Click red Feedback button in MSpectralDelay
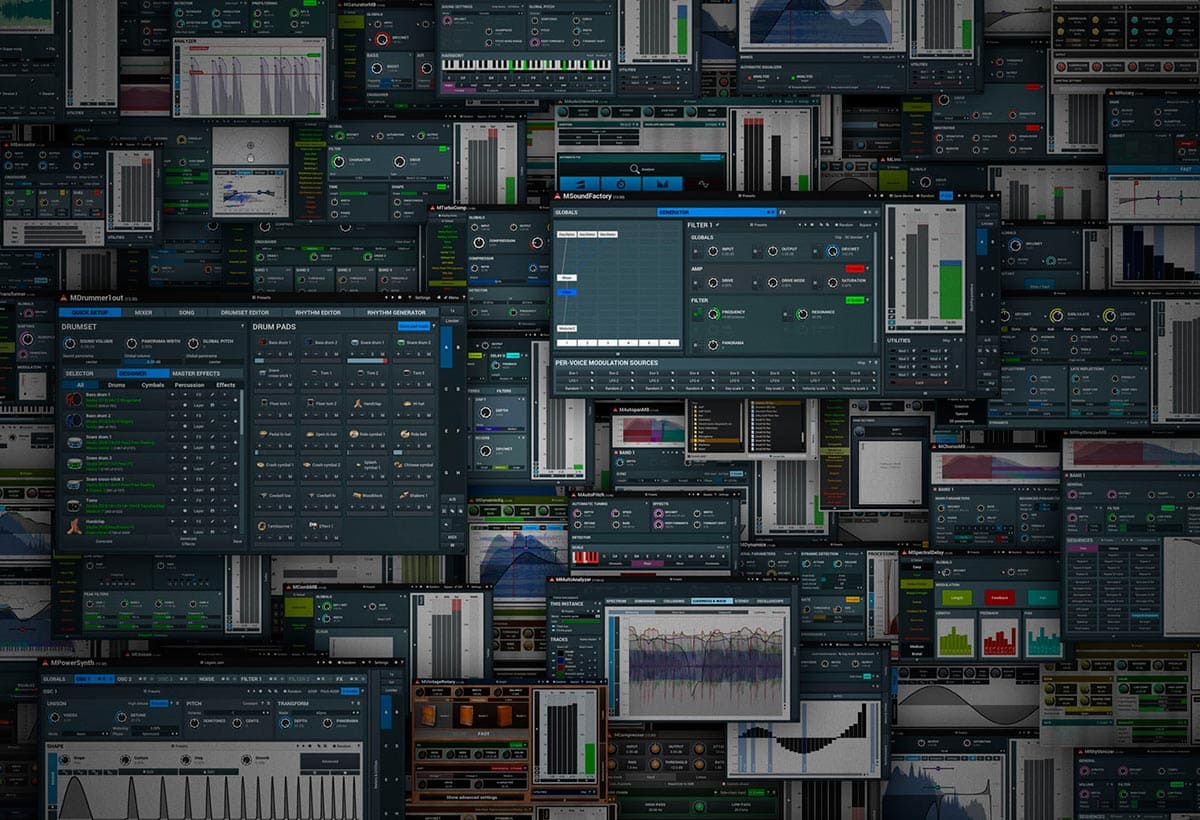Screen dimensions: 1200x820 click(1000, 598)
